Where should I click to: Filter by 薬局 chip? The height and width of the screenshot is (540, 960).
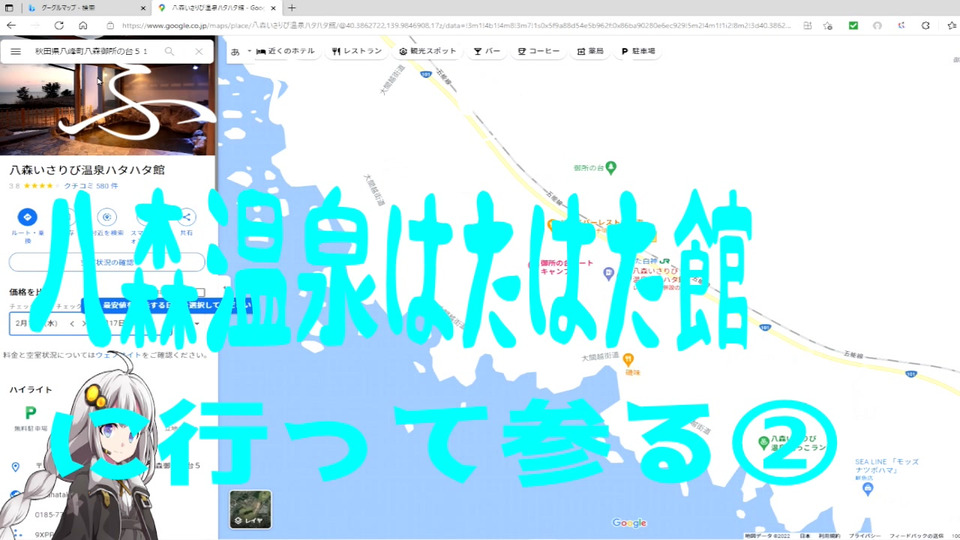coord(590,51)
